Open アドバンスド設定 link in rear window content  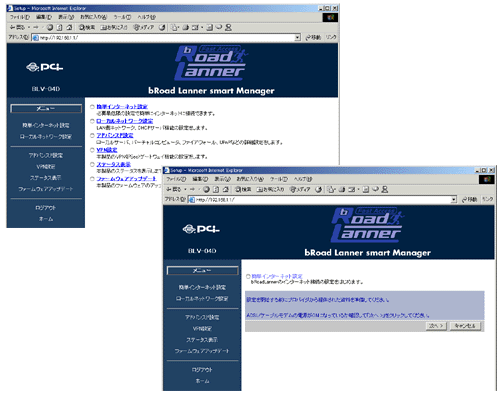(x=115, y=135)
